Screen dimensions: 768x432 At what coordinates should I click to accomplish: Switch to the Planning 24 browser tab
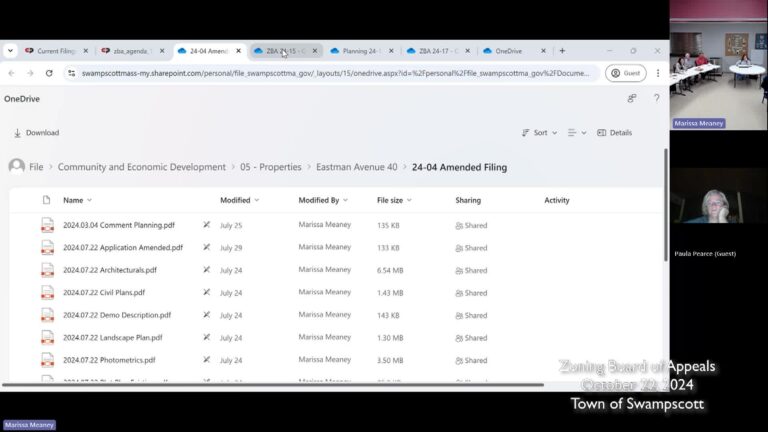[x=360, y=50]
